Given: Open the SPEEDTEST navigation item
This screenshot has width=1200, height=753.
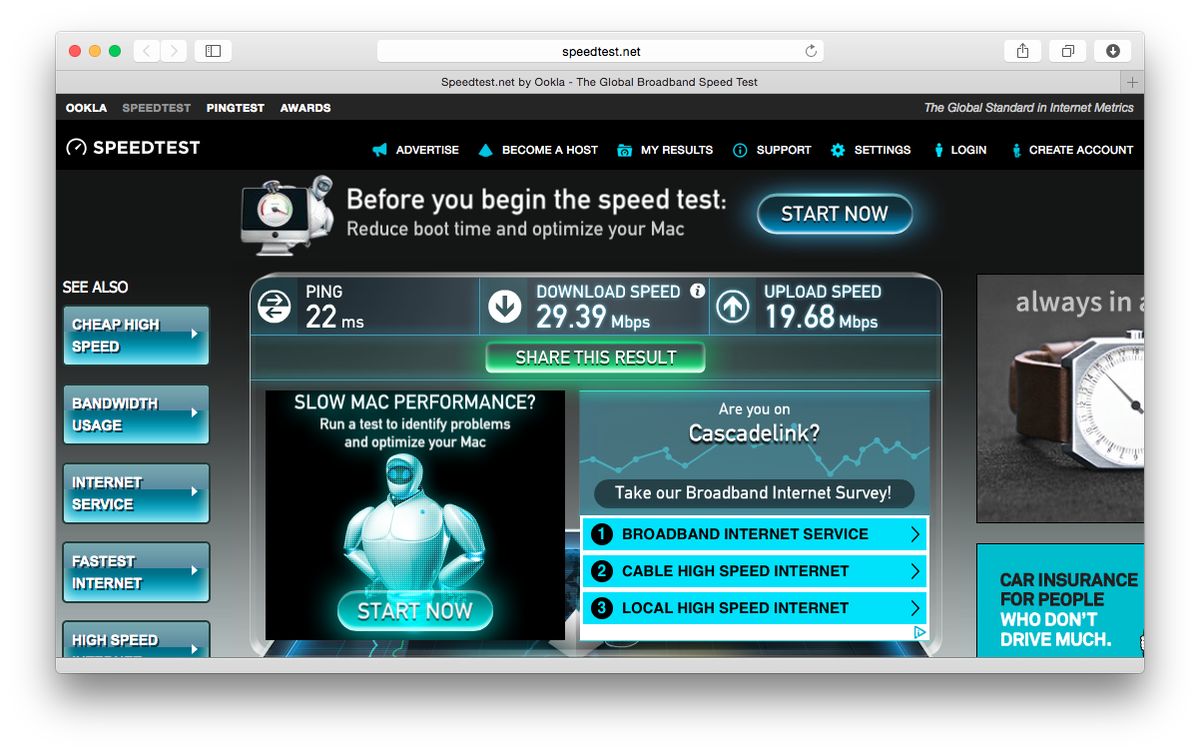Looking at the screenshot, I should 156,108.
